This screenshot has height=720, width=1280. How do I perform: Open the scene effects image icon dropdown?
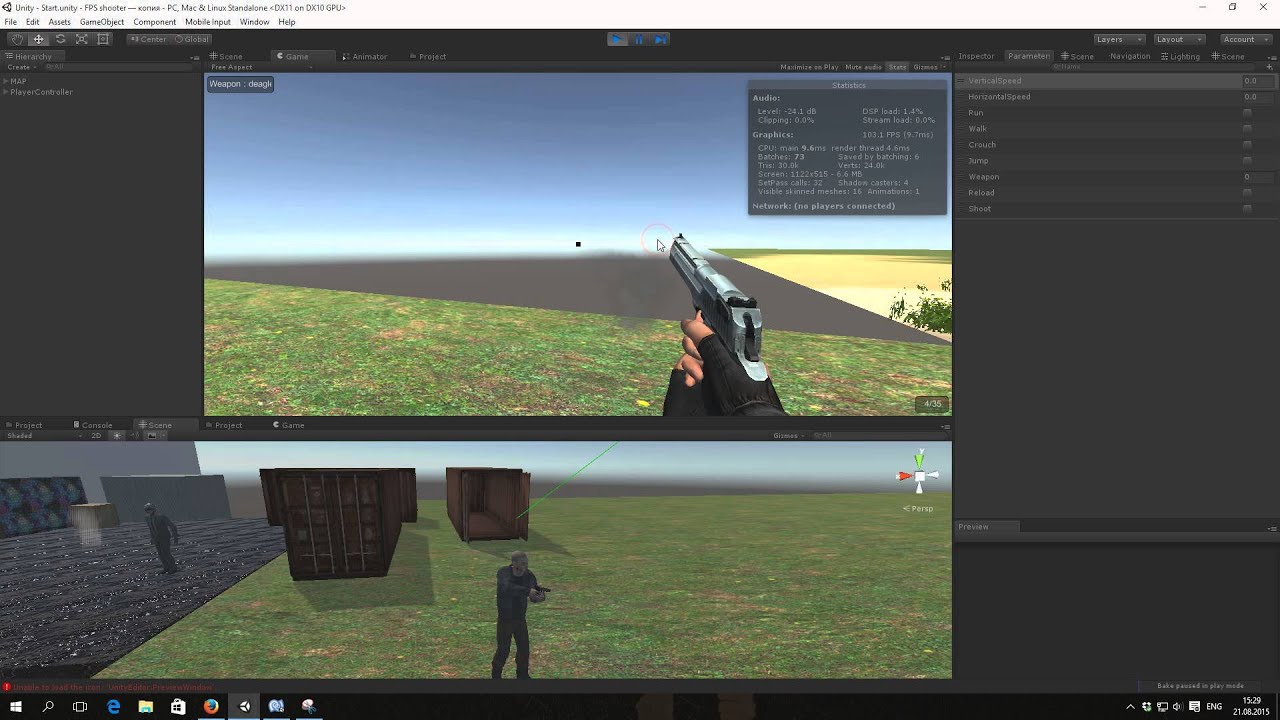(x=153, y=436)
